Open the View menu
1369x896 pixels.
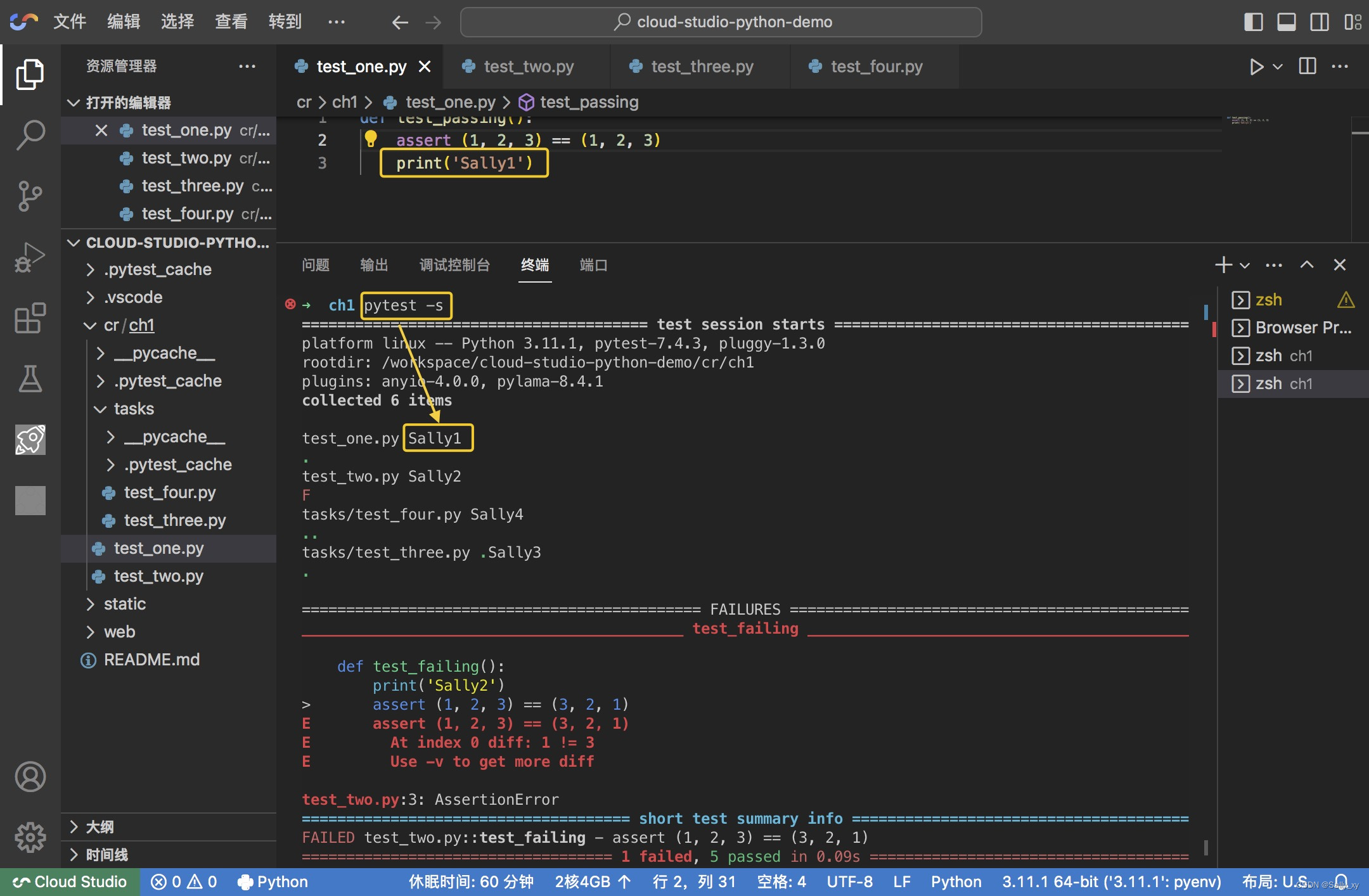click(x=231, y=22)
